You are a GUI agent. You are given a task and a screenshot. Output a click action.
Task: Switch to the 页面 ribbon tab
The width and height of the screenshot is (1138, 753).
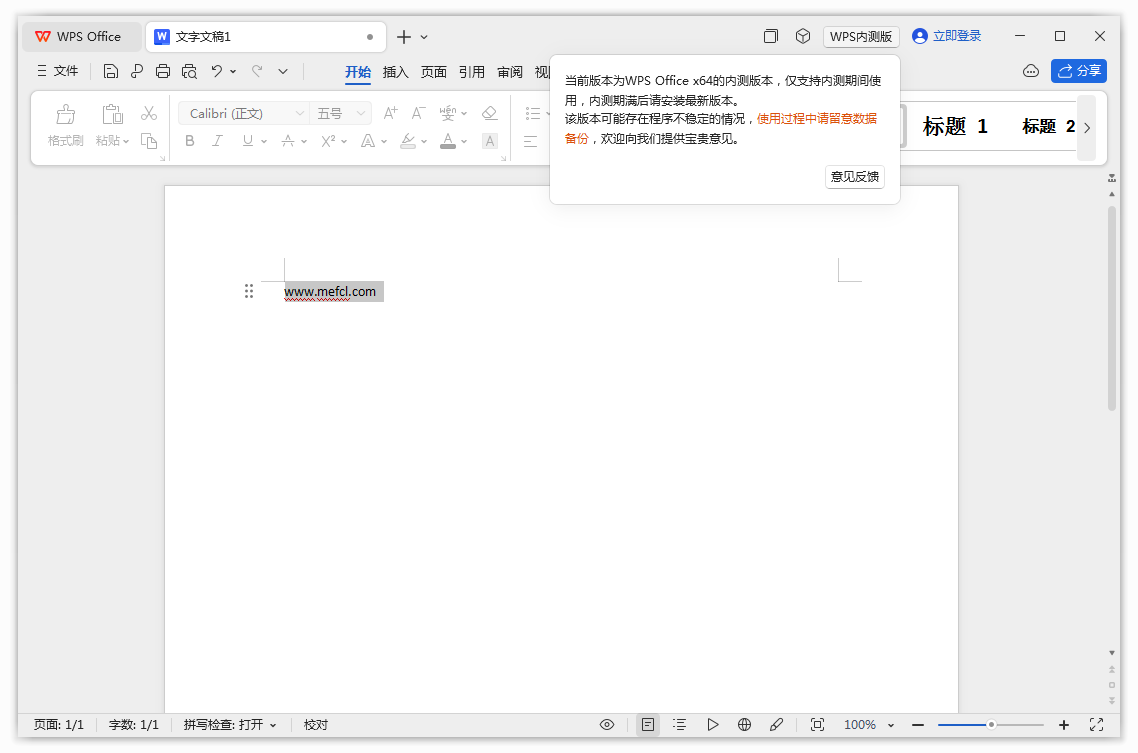pyautogui.click(x=433, y=72)
